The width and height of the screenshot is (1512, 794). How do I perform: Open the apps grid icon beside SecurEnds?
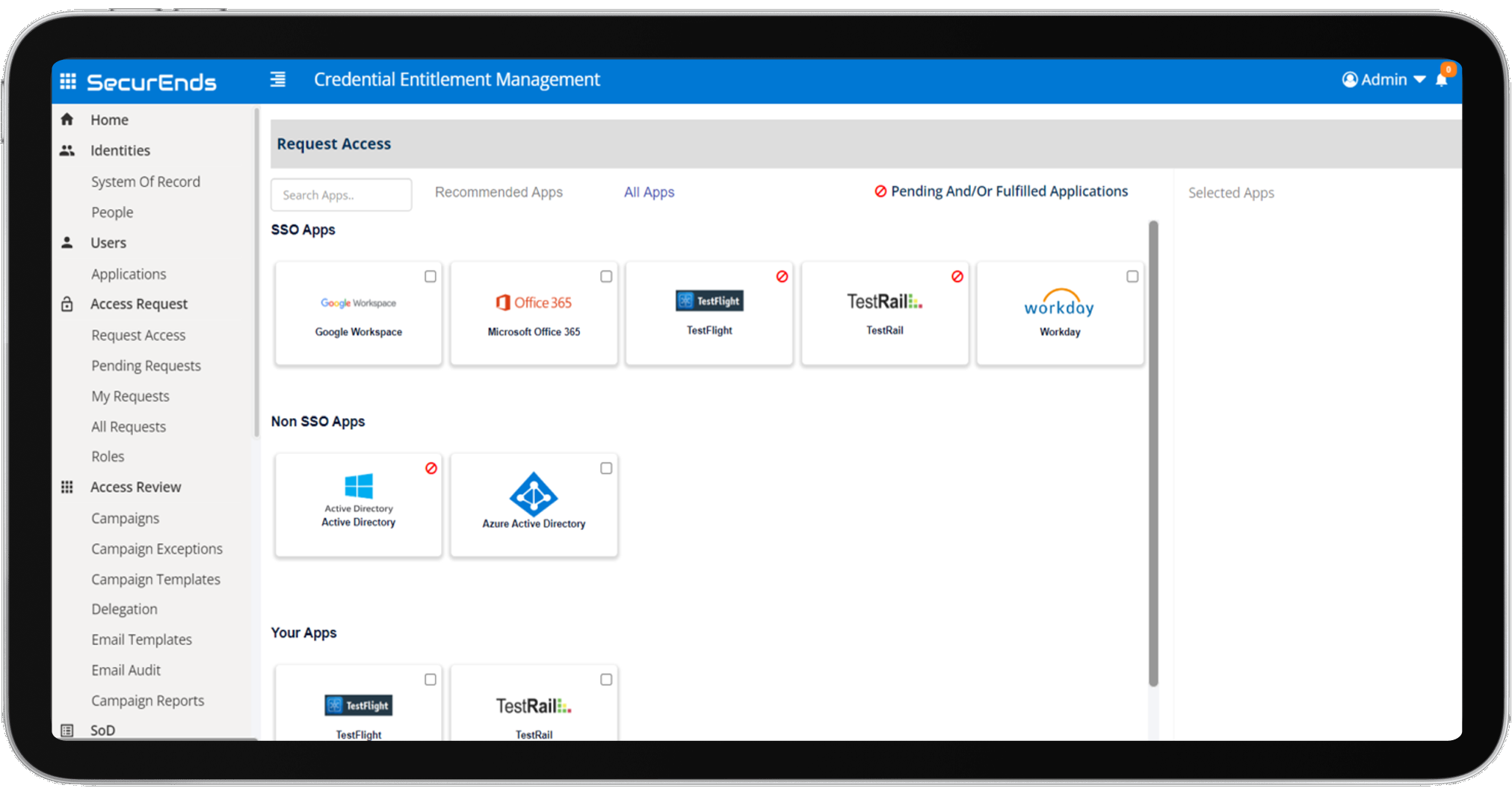coord(68,81)
